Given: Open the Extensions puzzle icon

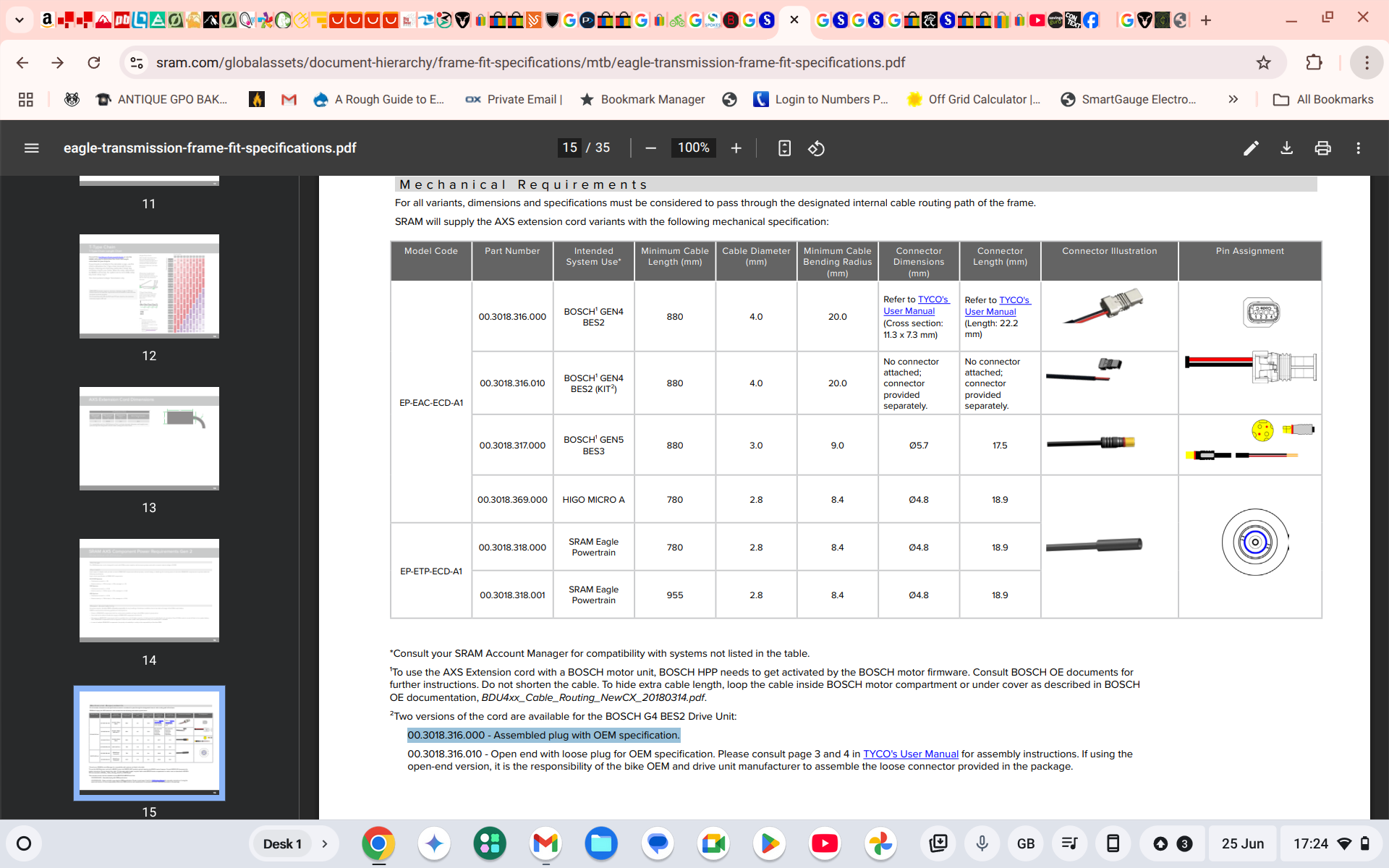Looking at the screenshot, I should (1314, 63).
